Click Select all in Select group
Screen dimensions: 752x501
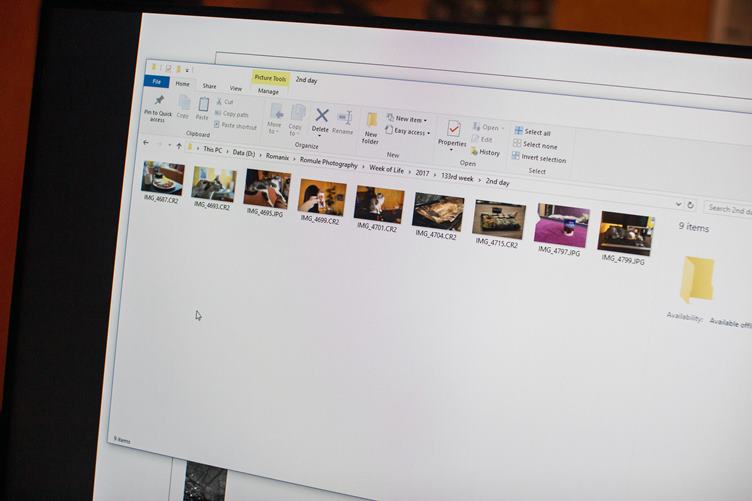532,132
